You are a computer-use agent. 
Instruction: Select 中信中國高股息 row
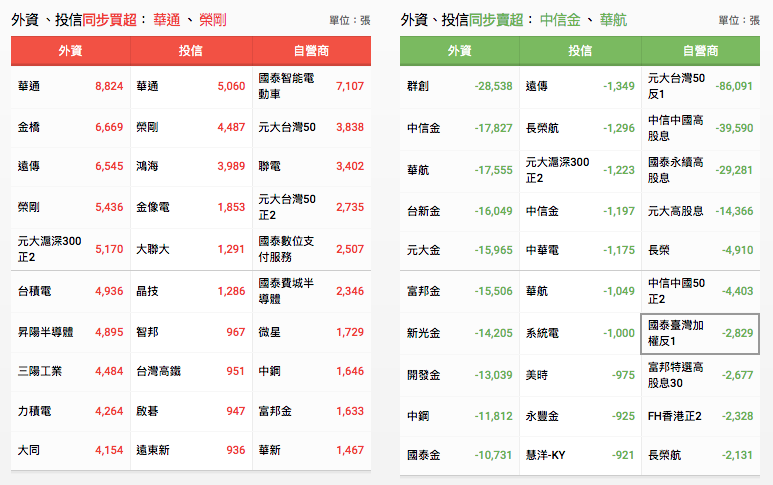701,128
